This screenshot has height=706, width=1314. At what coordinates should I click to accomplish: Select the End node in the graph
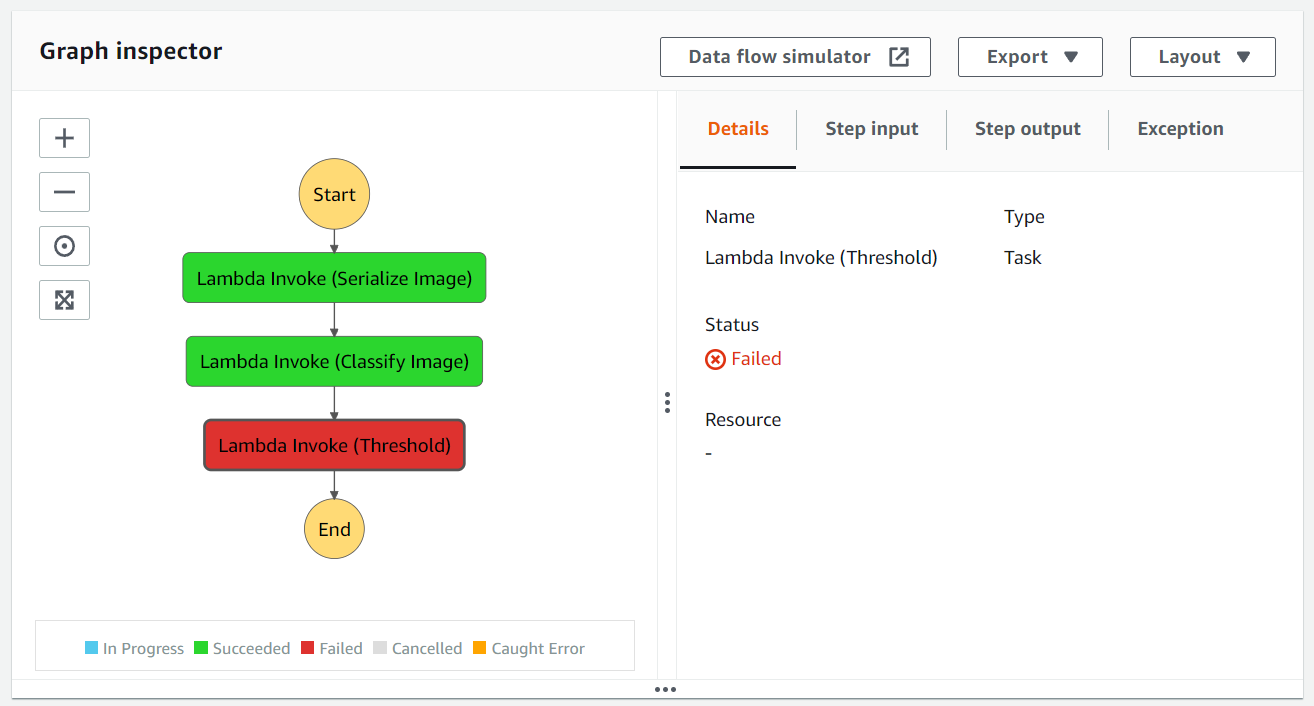click(334, 528)
